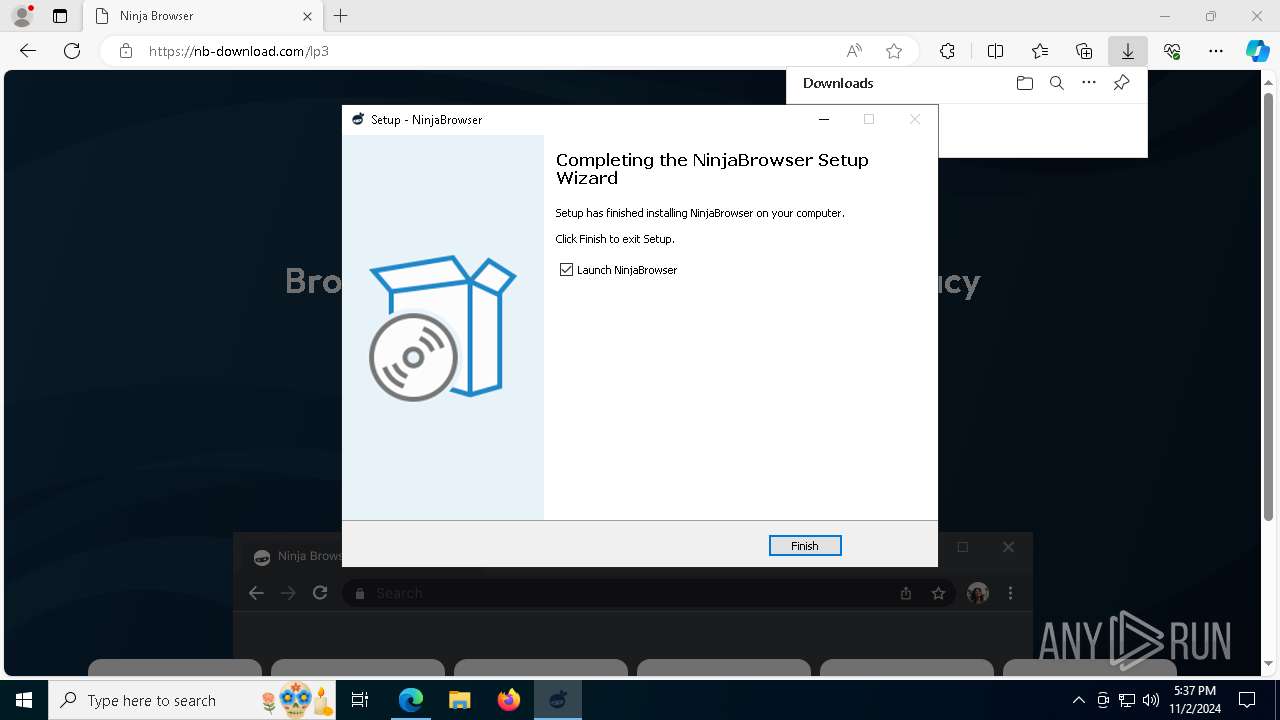This screenshot has width=1280, height=720.
Task: Open taskbar clock and date
Action: point(1194,700)
